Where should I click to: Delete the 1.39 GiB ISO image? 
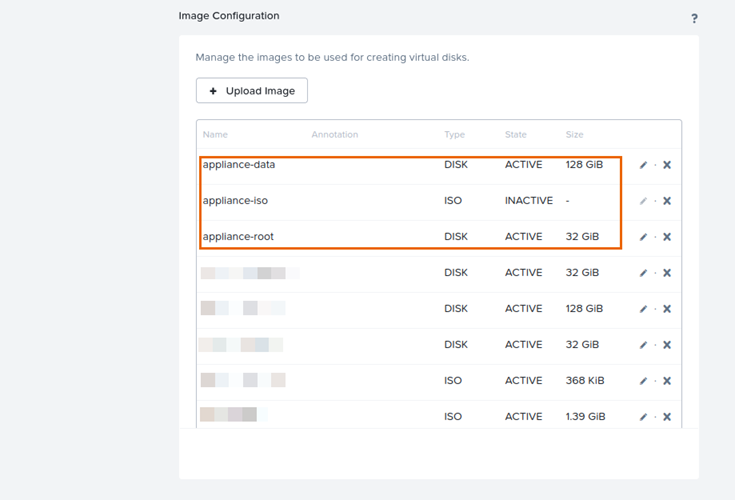click(667, 417)
